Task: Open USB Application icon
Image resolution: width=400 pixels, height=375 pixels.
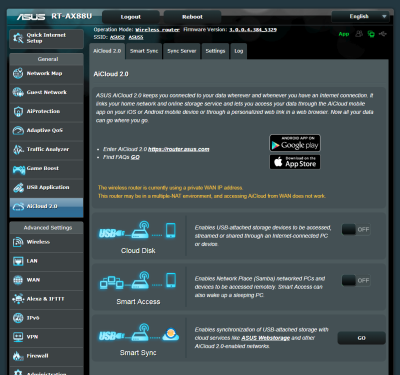Action: tap(18, 188)
